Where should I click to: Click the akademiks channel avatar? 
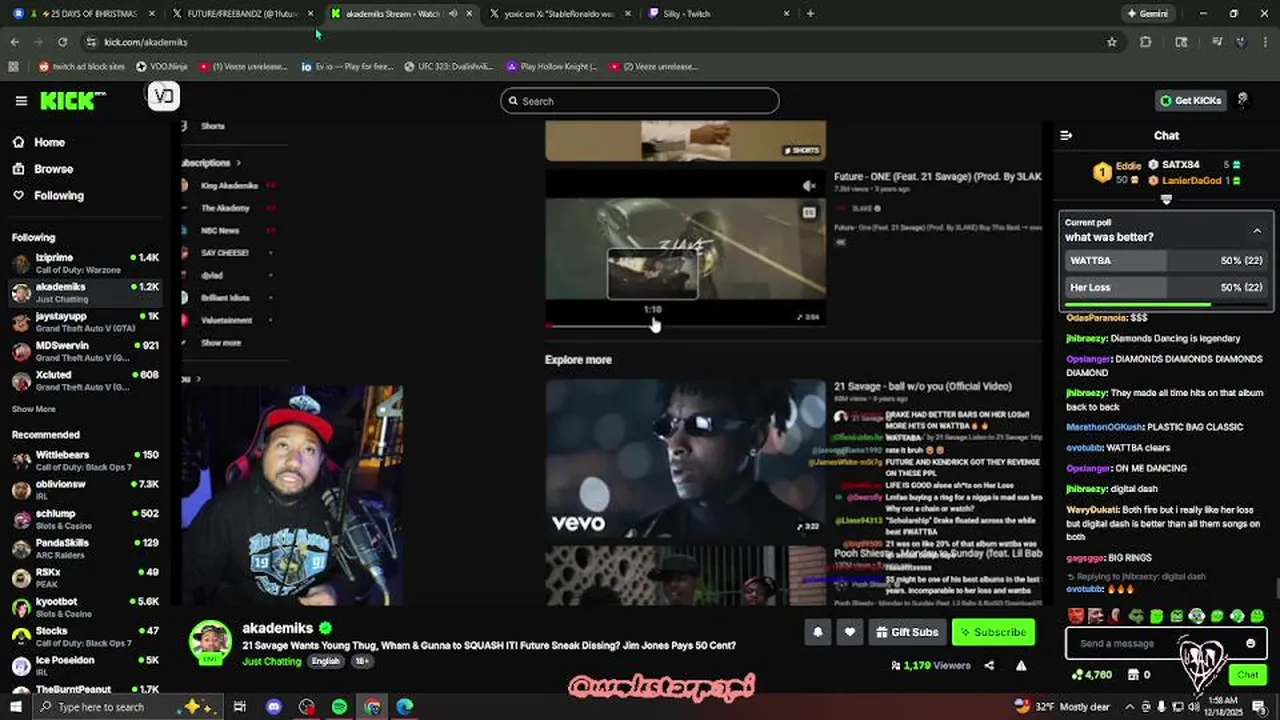tap(211, 642)
